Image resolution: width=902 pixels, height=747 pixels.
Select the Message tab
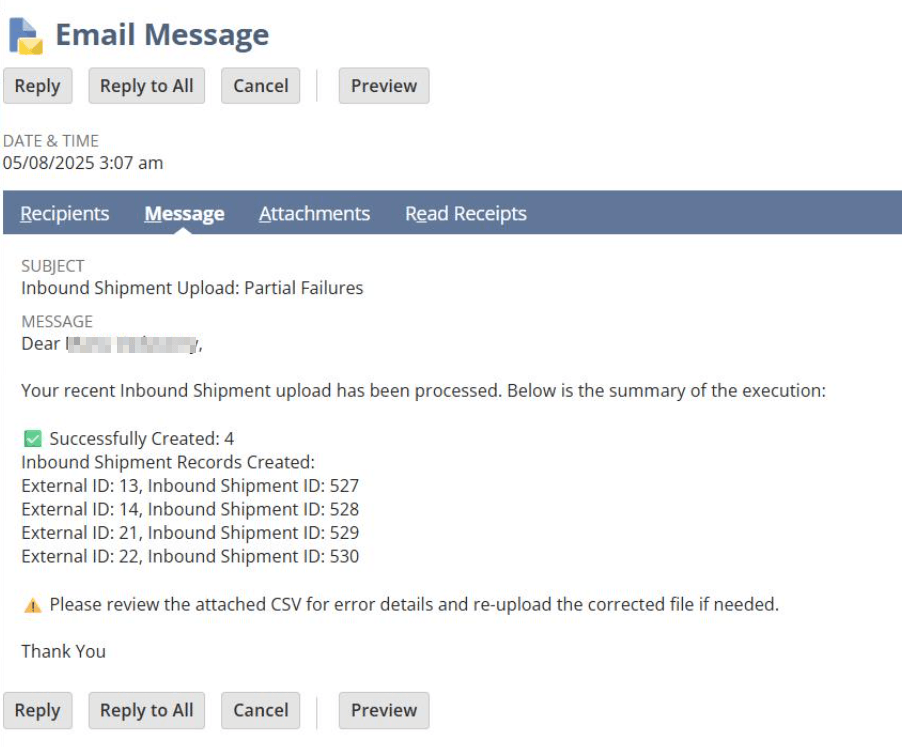tap(184, 214)
